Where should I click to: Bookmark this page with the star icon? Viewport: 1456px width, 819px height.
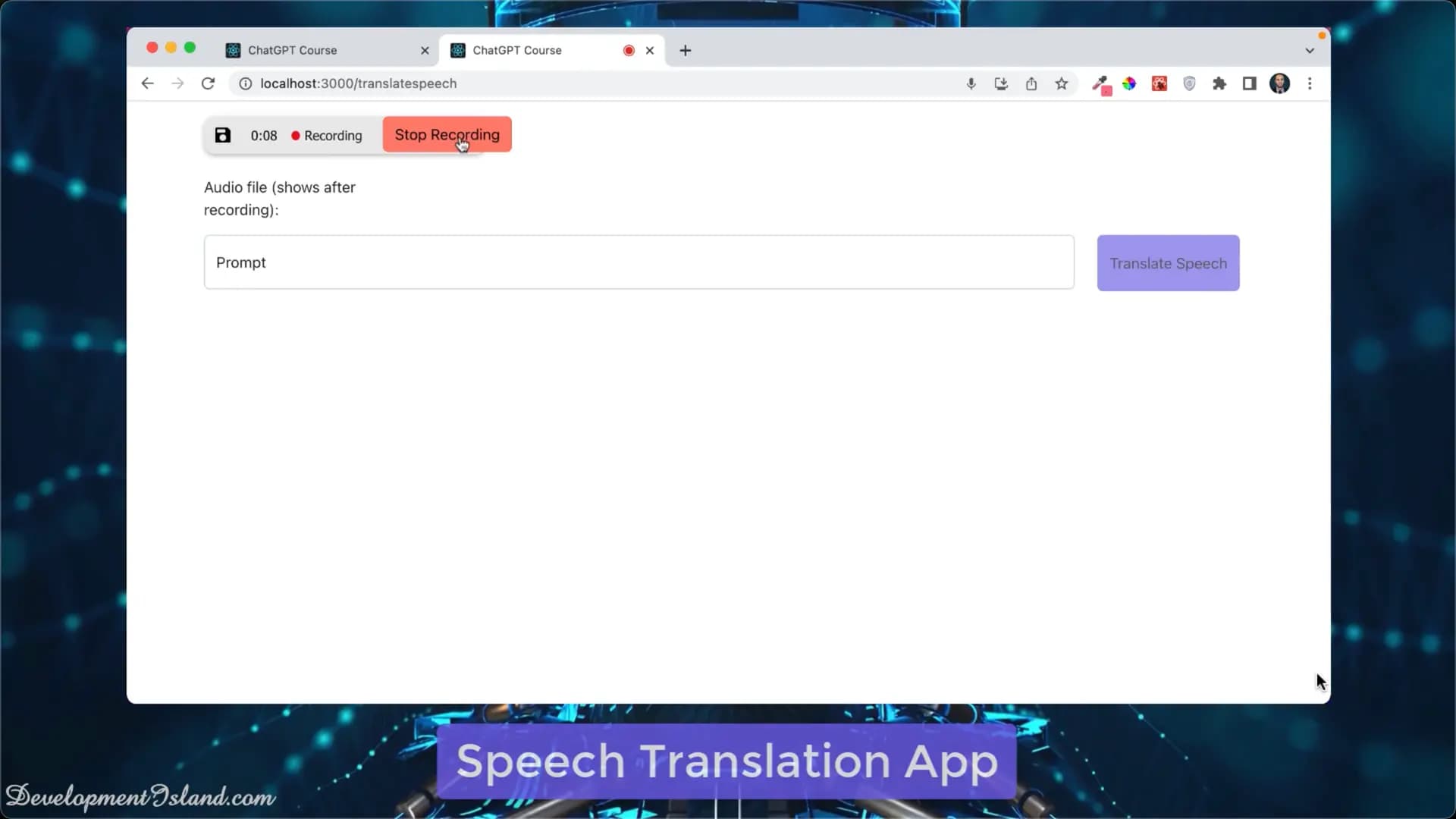(x=1062, y=83)
